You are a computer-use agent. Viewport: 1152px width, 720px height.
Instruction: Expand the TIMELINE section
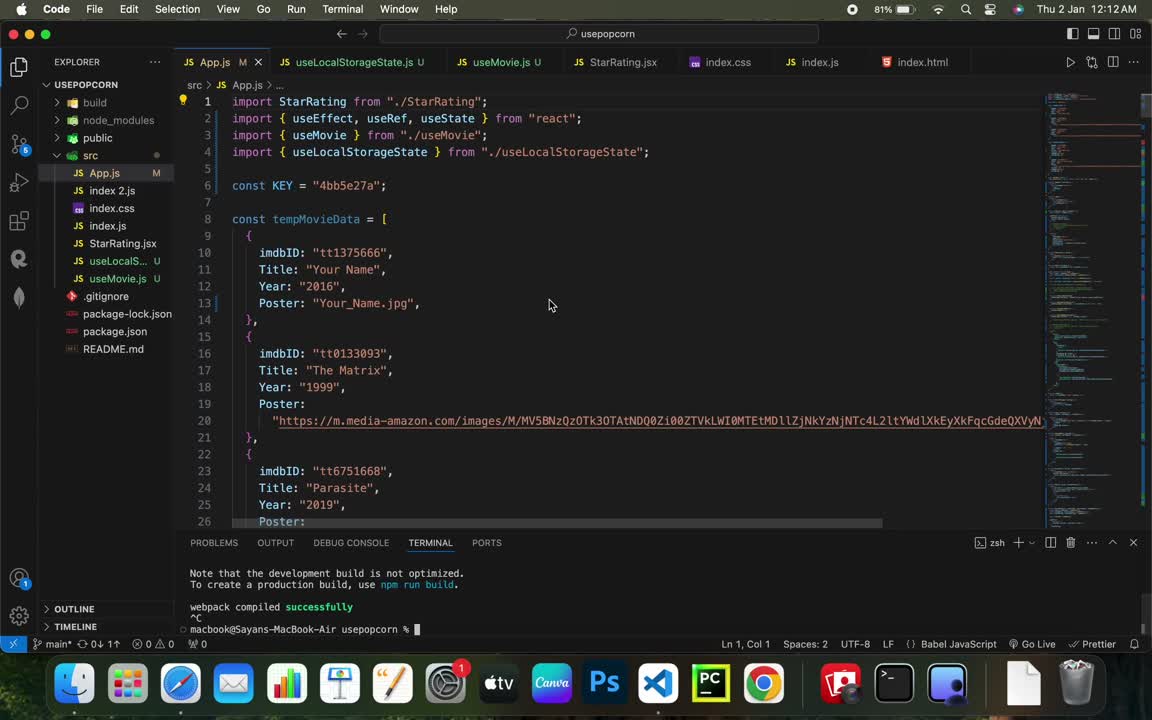pyautogui.click(x=106, y=627)
